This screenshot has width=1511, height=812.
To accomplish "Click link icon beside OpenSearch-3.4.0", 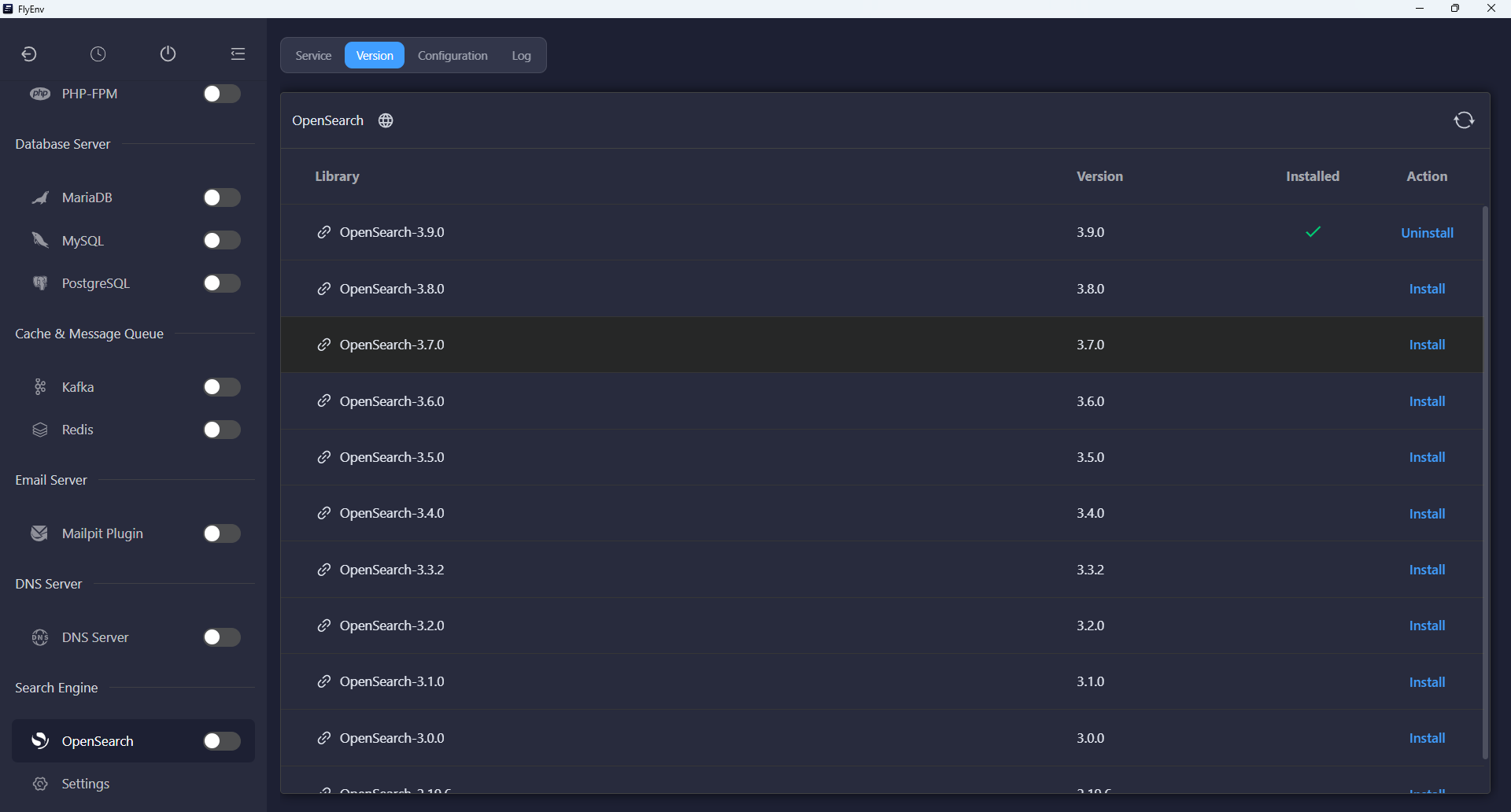I will 323,513.
